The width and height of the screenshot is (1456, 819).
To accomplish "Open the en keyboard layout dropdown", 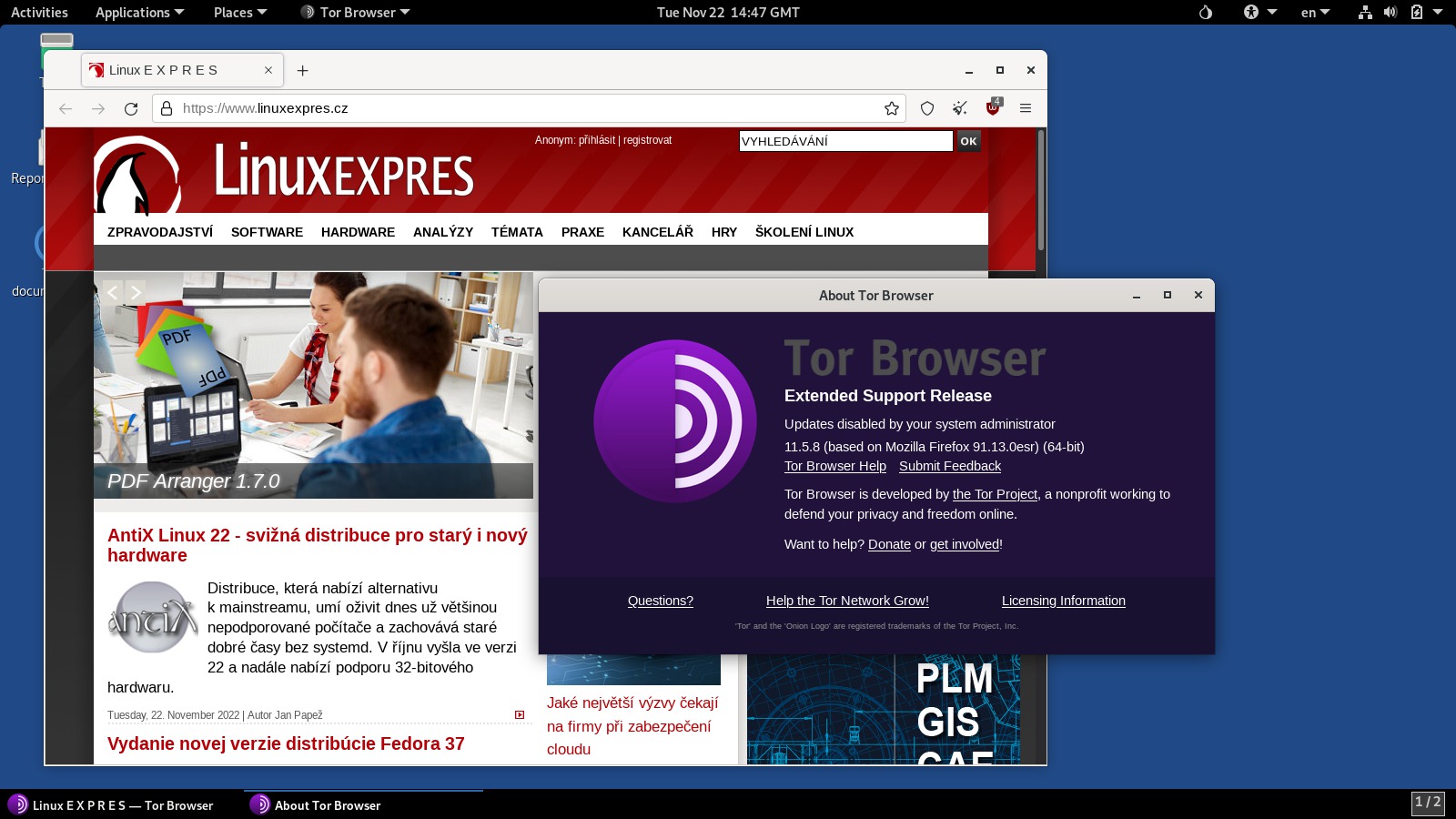I will [1315, 12].
